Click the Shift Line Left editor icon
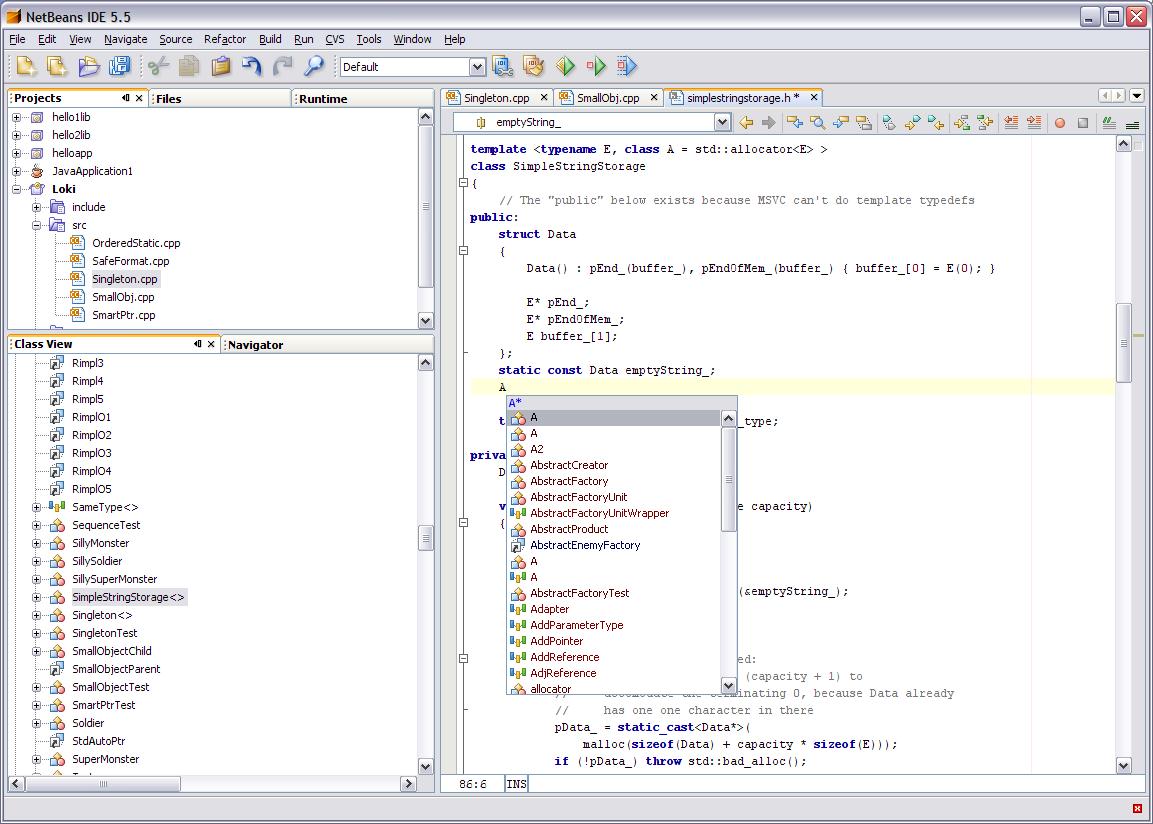1153x824 pixels. point(1011,123)
